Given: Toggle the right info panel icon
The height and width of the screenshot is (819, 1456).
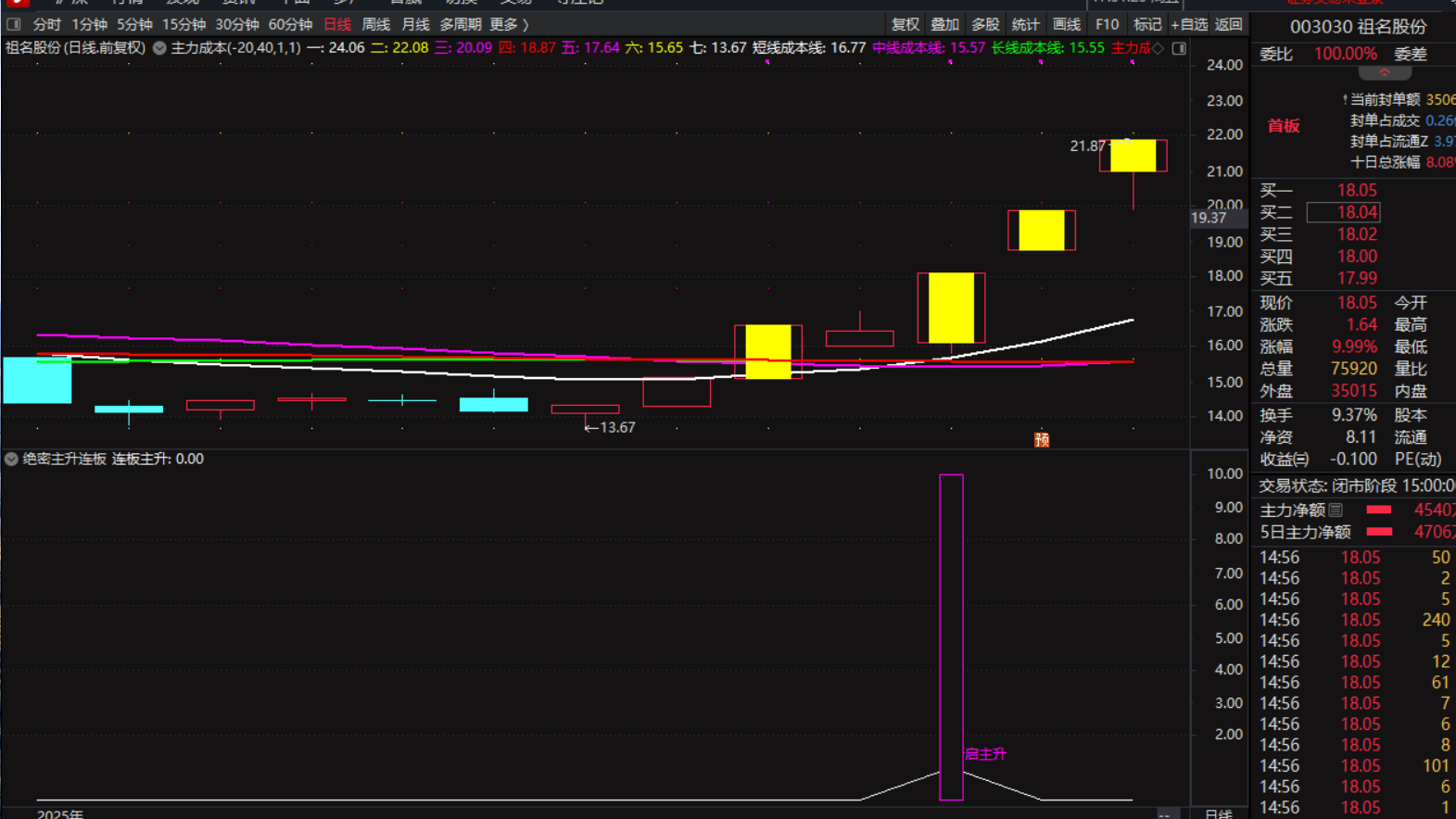Looking at the screenshot, I should pos(1179,48).
